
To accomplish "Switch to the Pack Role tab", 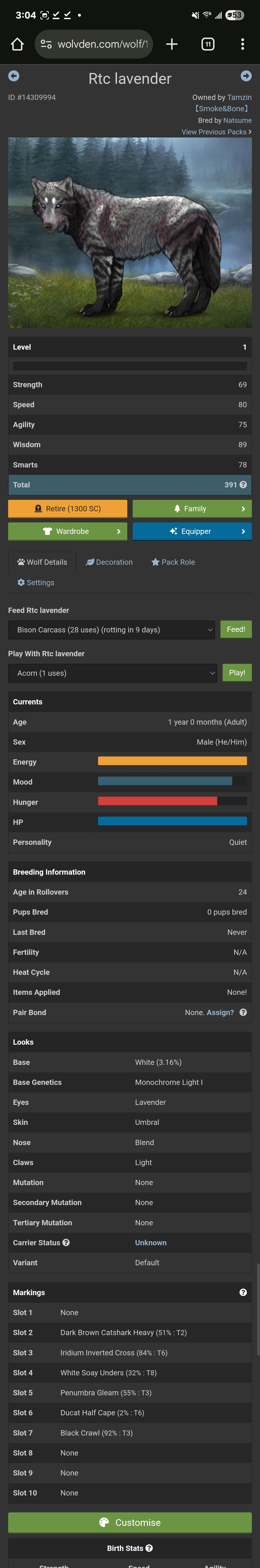I will coord(173,562).
